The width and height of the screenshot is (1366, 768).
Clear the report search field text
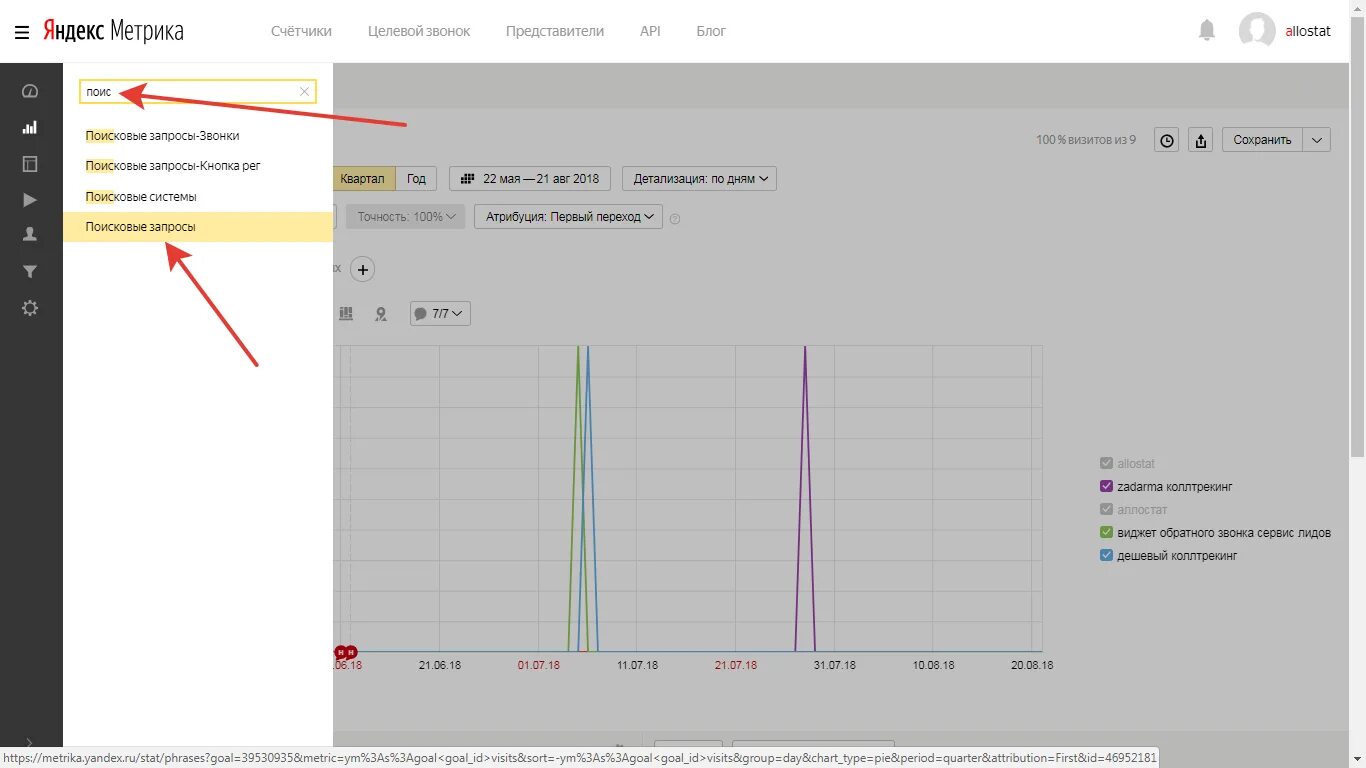305,92
